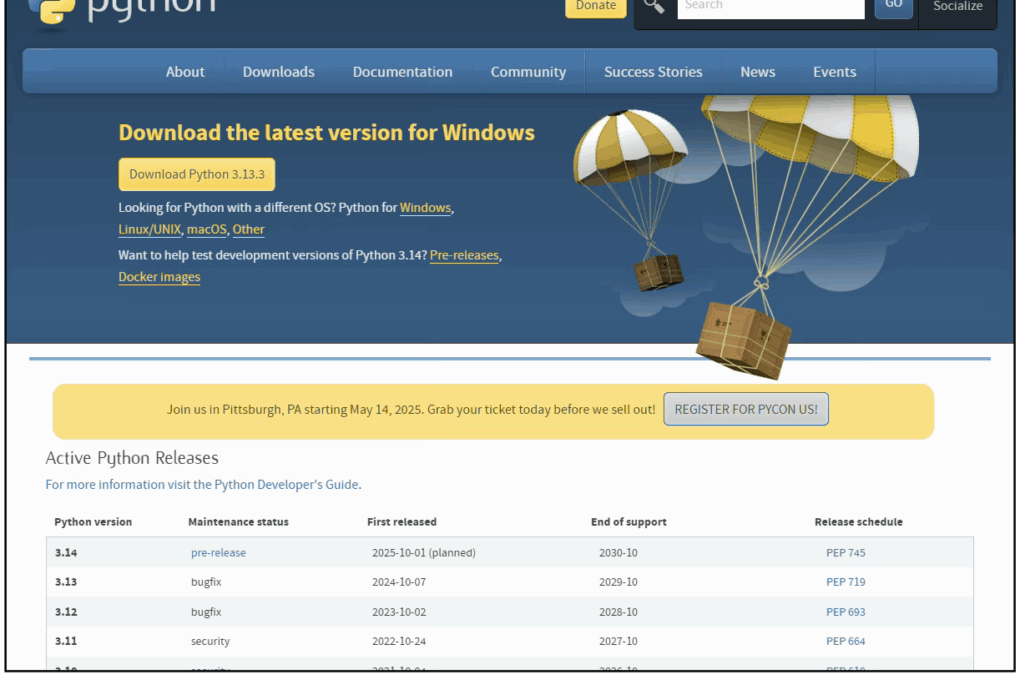The height and width of the screenshot is (700, 1020).
Task: Open the Downloads navigation menu
Action: tap(278, 72)
